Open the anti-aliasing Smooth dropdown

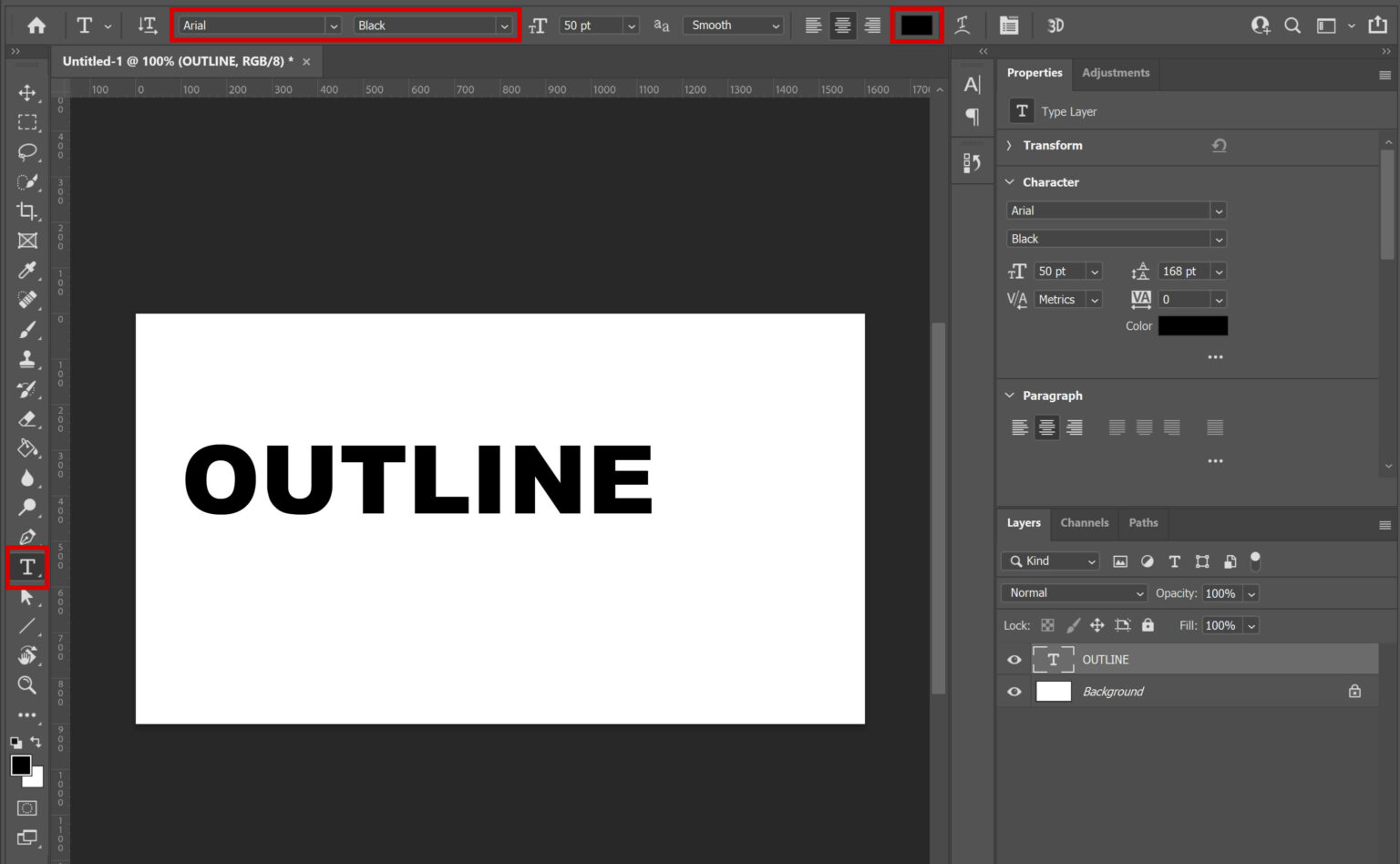[x=777, y=25]
